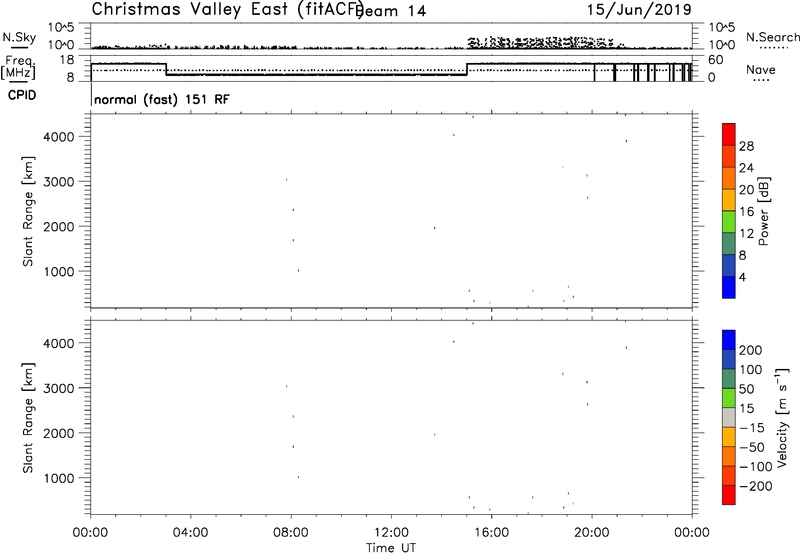Pick the red bottom segment of the Velocity color bar
Screen dimensions: 800x554
click(729, 495)
